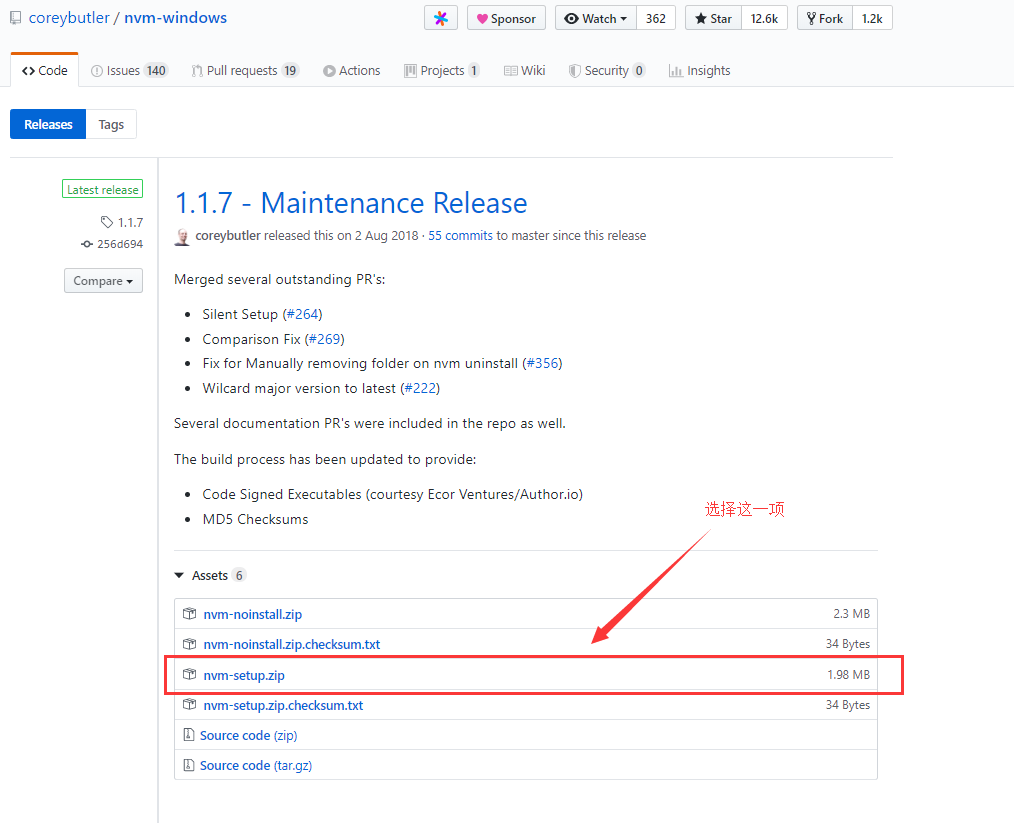Download nvm-noinstall.zip.checksum.txt

[292, 644]
